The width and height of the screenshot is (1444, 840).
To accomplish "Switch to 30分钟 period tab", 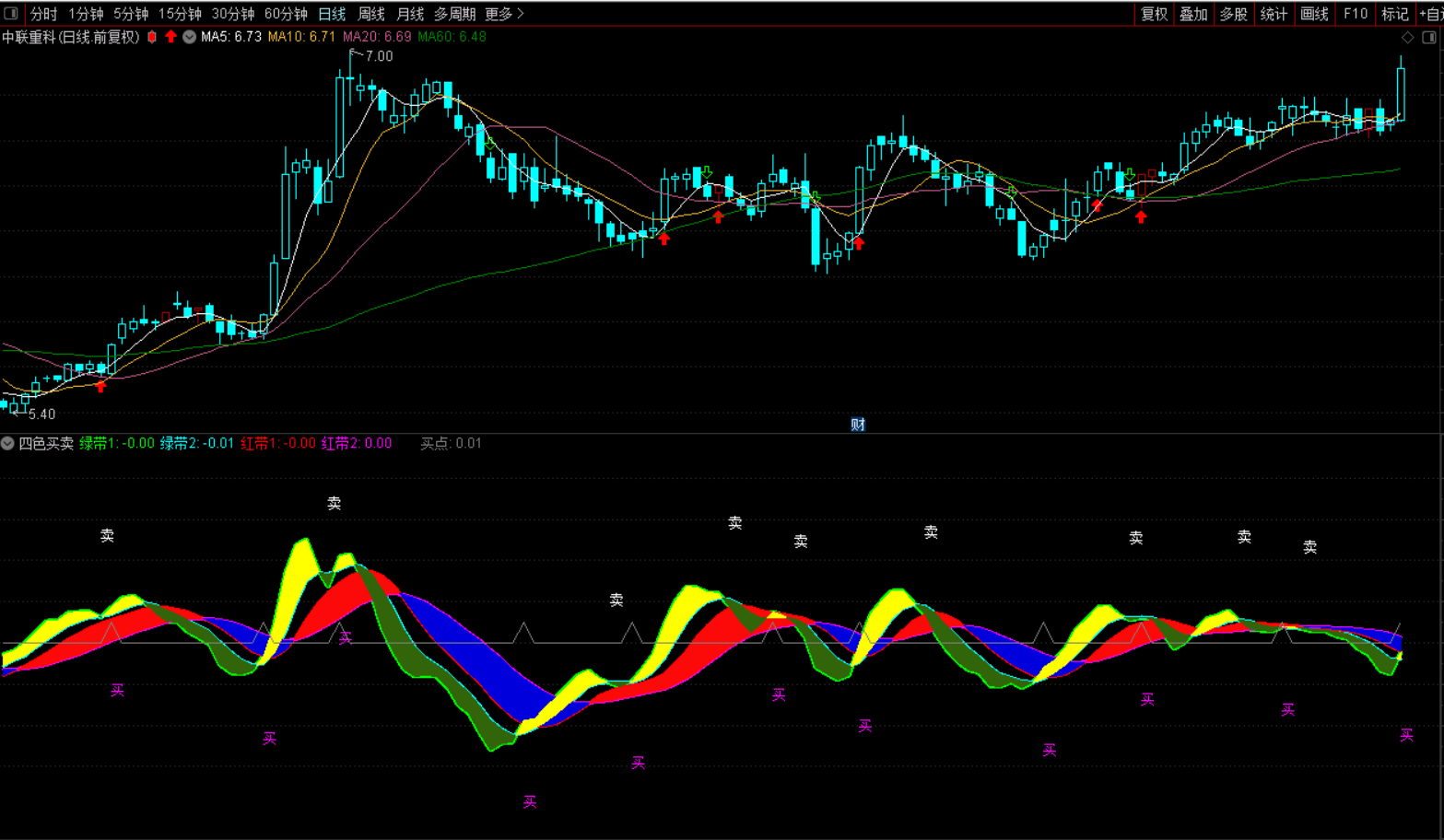I will click(233, 14).
